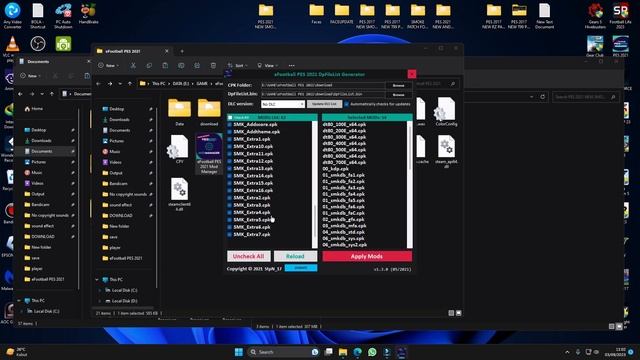The height and width of the screenshot is (360, 640).
Task: Click the Cut icon in Explorer toolbar
Action: coord(133,65)
